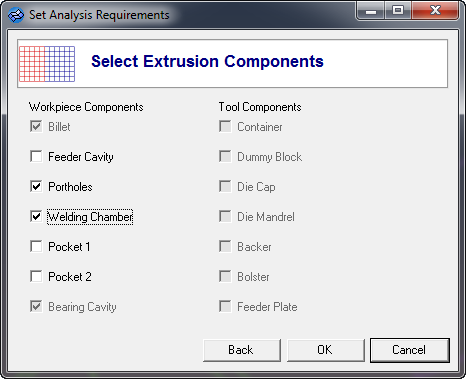Click the Feeder Plate checkbox
466x379 pixels.
(x=225, y=306)
